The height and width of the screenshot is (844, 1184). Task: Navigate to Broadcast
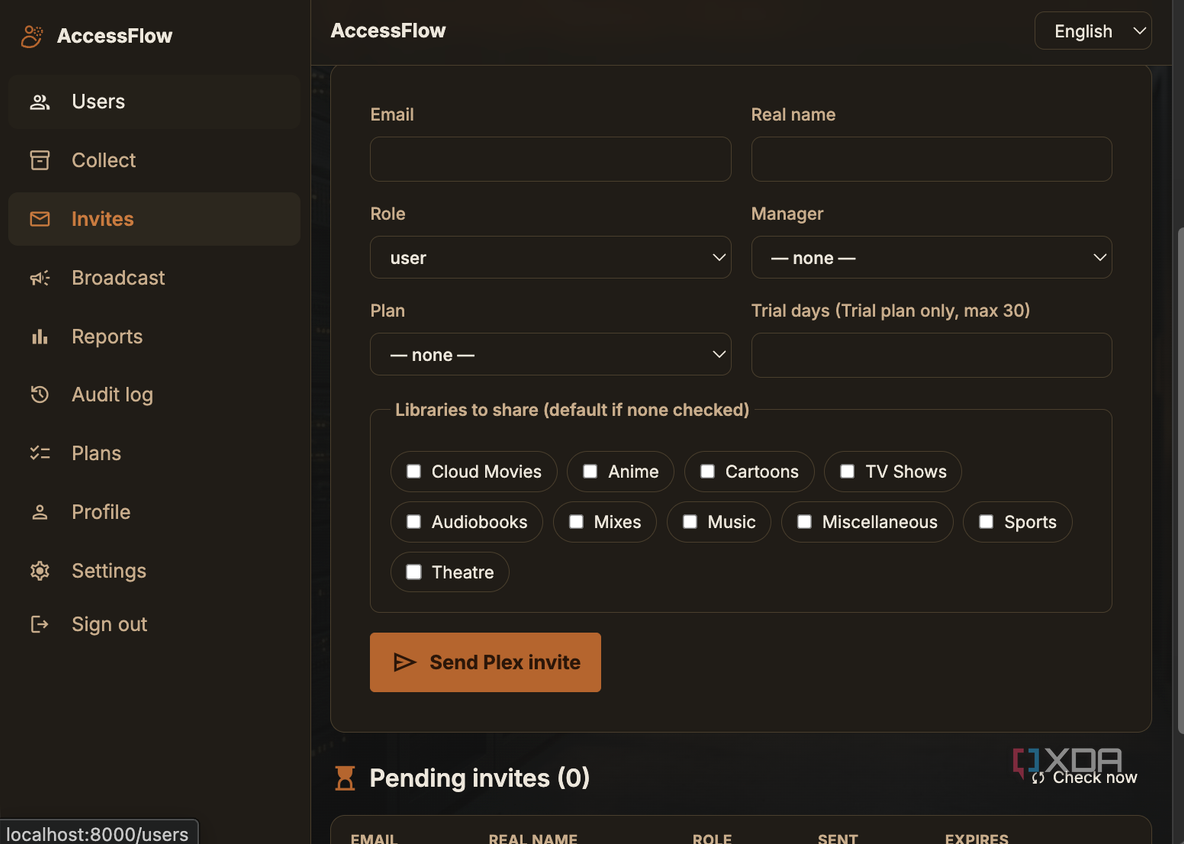click(154, 278)
